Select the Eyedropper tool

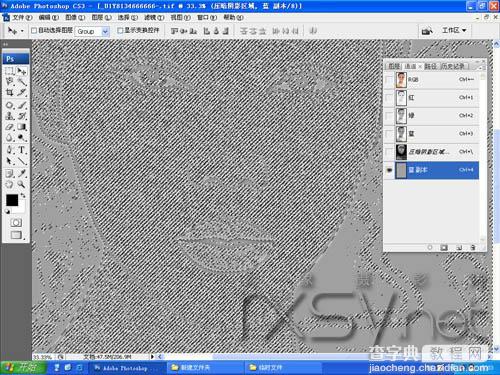[x=22, y=173]
